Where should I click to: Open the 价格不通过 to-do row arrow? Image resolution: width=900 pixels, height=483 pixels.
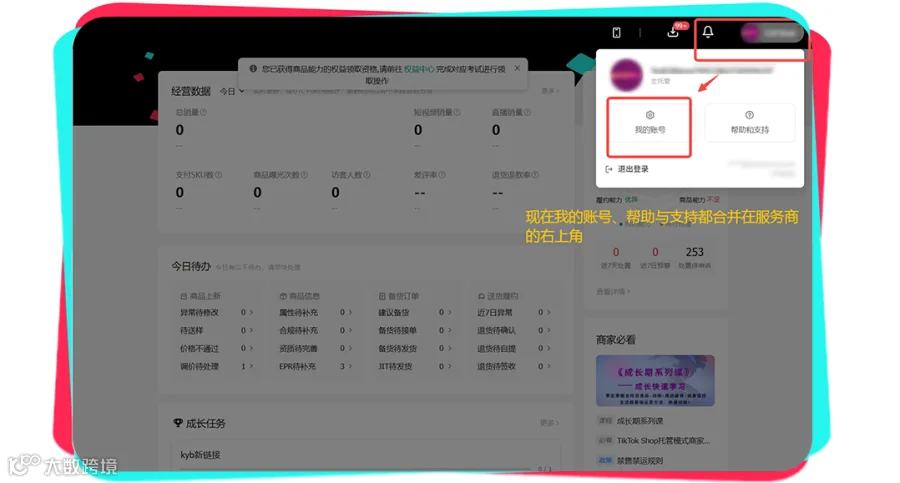[251, 348]
